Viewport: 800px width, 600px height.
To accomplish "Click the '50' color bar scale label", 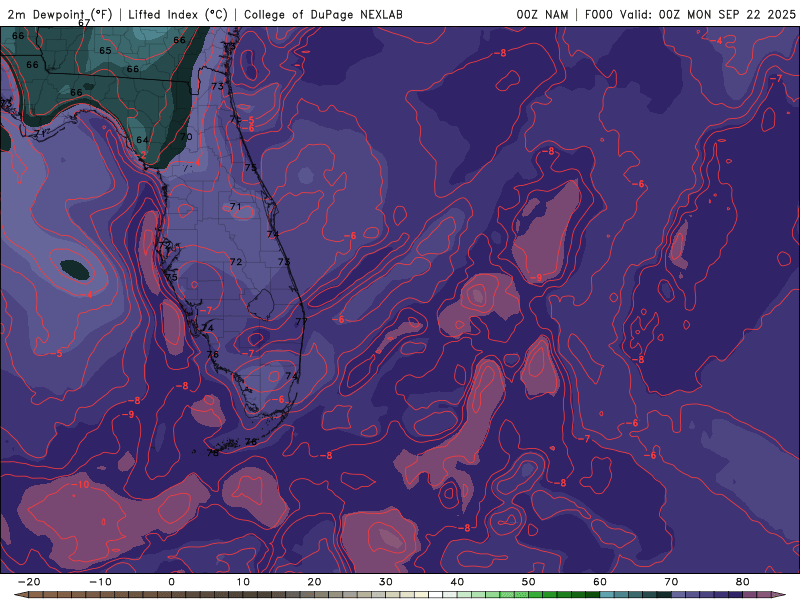I will 529,582.
